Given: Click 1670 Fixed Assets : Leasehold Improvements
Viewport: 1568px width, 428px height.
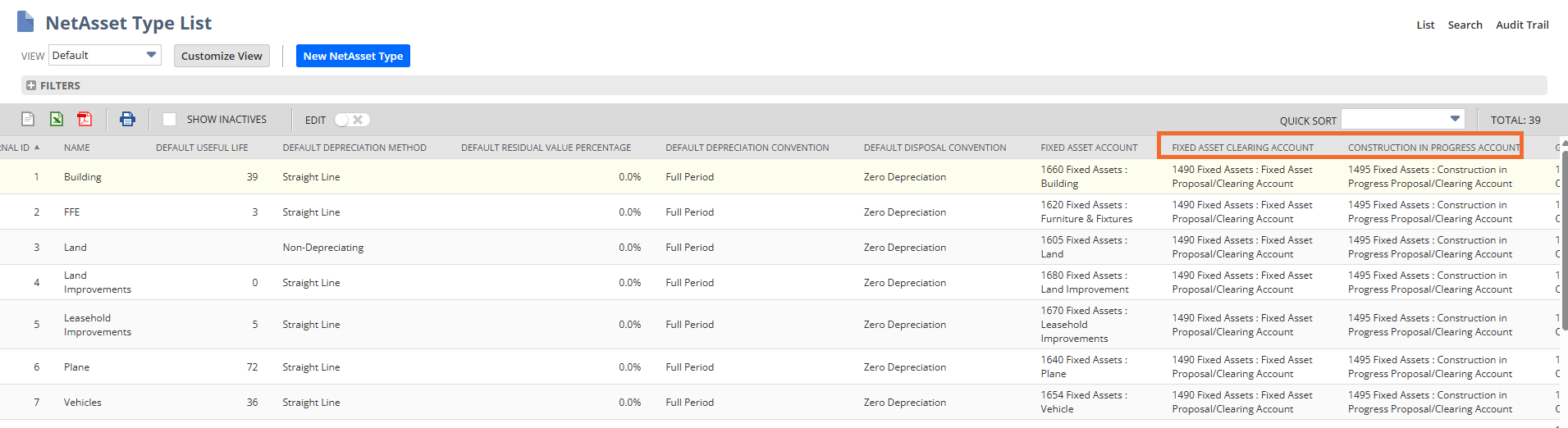Looking at the screenshot, I should [x=1084, y=325].
